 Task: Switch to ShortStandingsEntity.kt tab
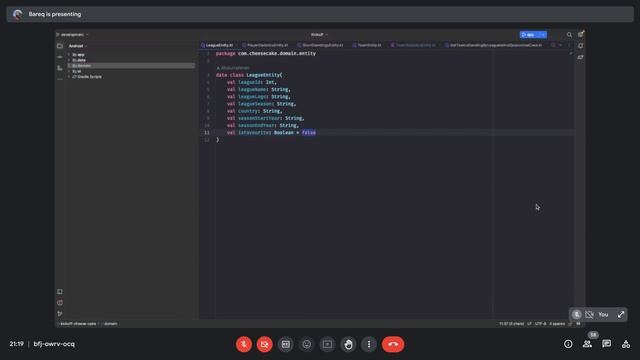(320, 45)
